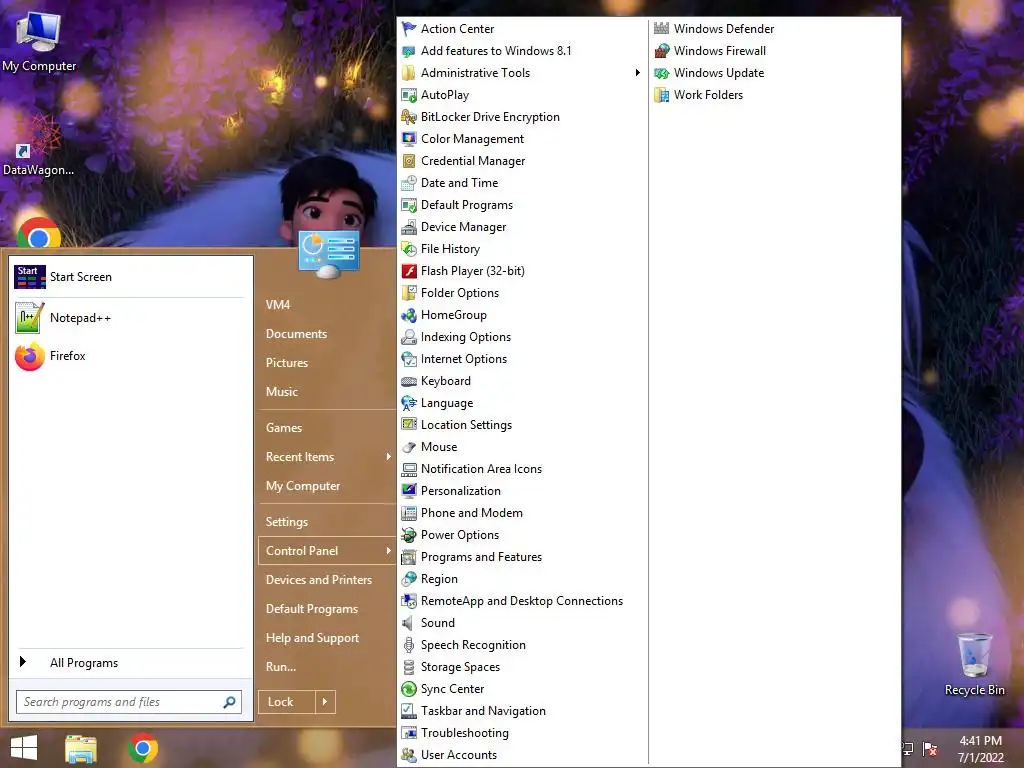Expand the Recent Items submenu arrow

(389, 456)
